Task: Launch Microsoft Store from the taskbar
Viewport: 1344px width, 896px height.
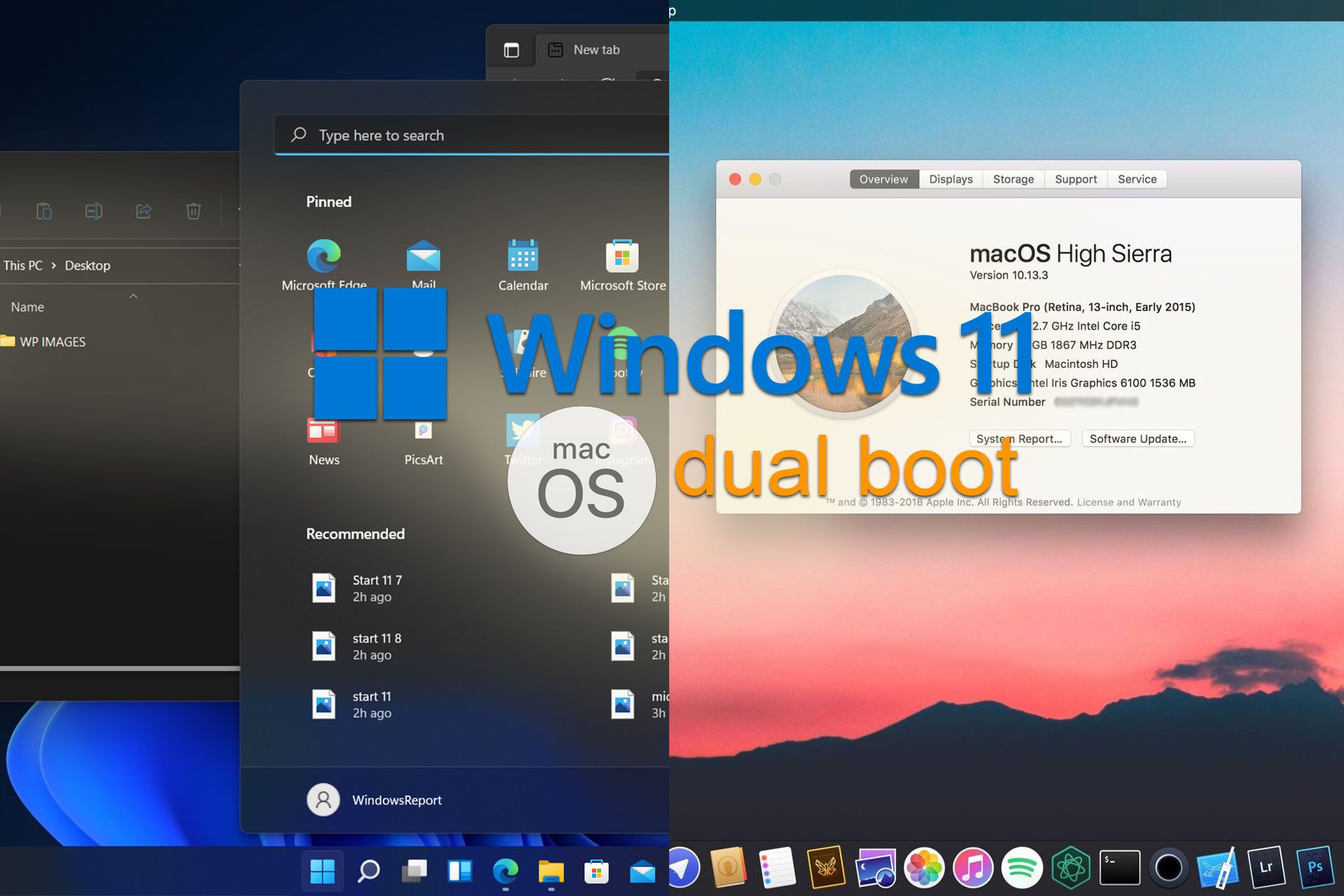Action: pyautogui.click(x=596, y=871)
